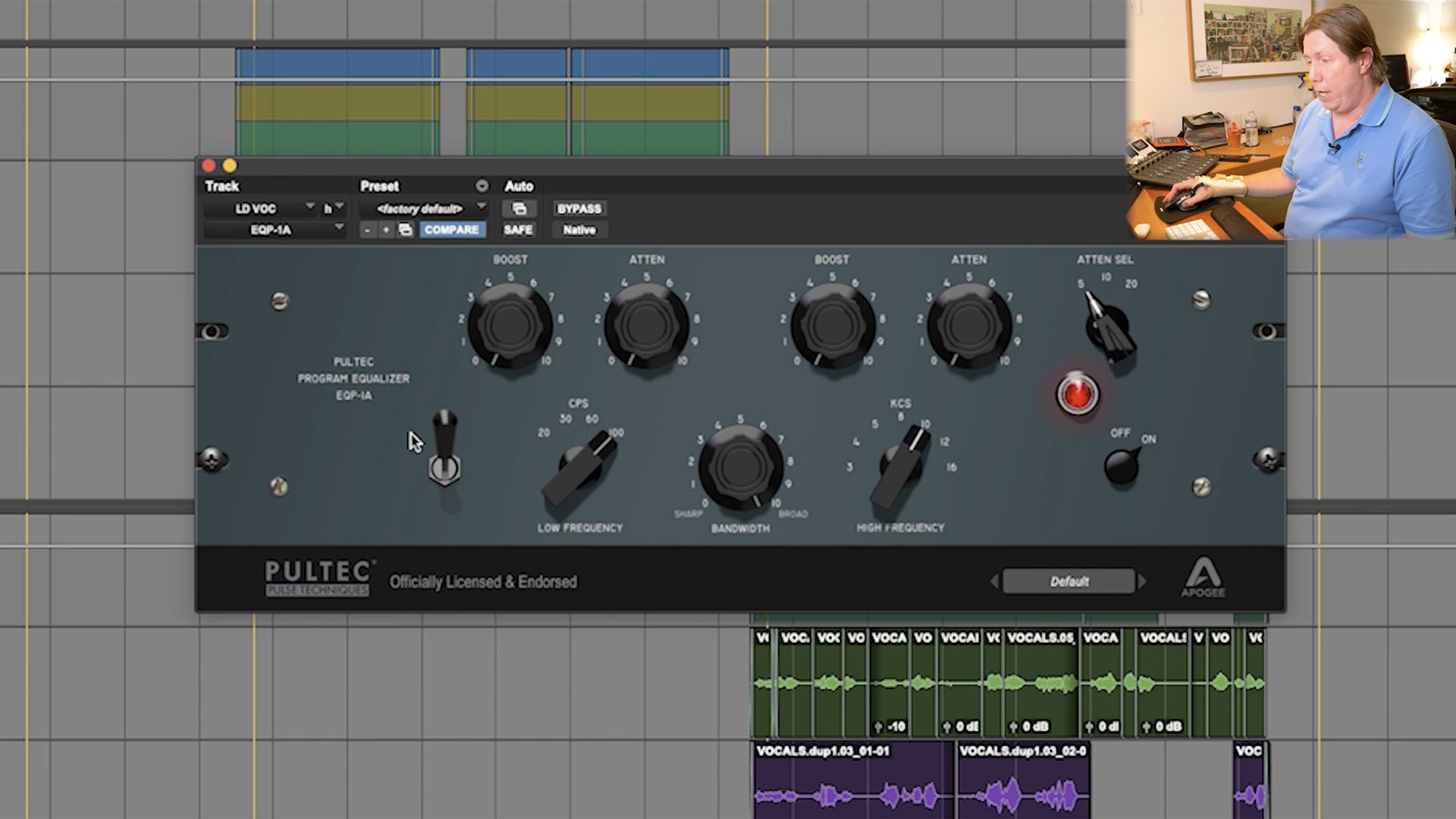Select next preset with plus button
1456x819 pixels.
click(386, 230)
